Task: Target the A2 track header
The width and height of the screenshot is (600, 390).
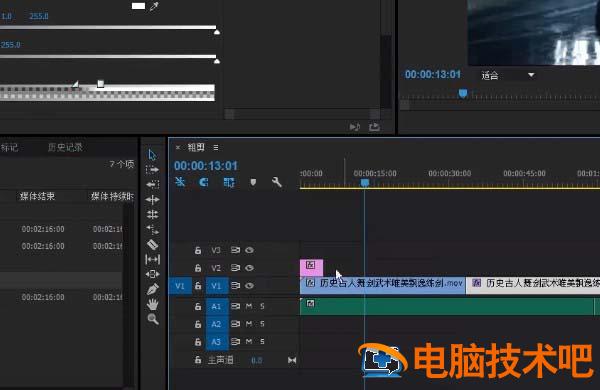Action: coord(217,324)
